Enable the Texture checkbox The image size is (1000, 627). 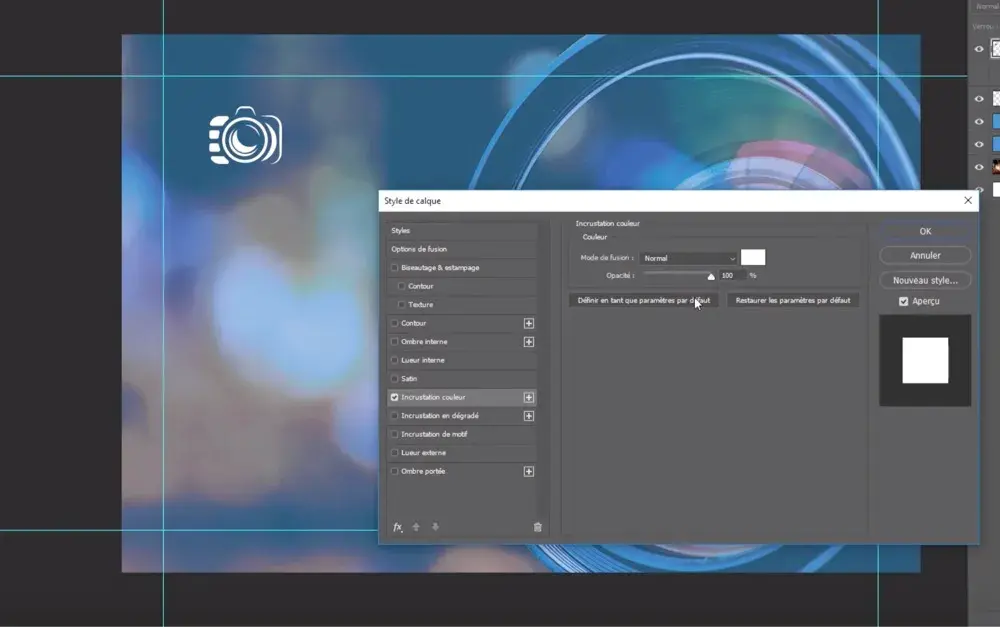(401, 305)
